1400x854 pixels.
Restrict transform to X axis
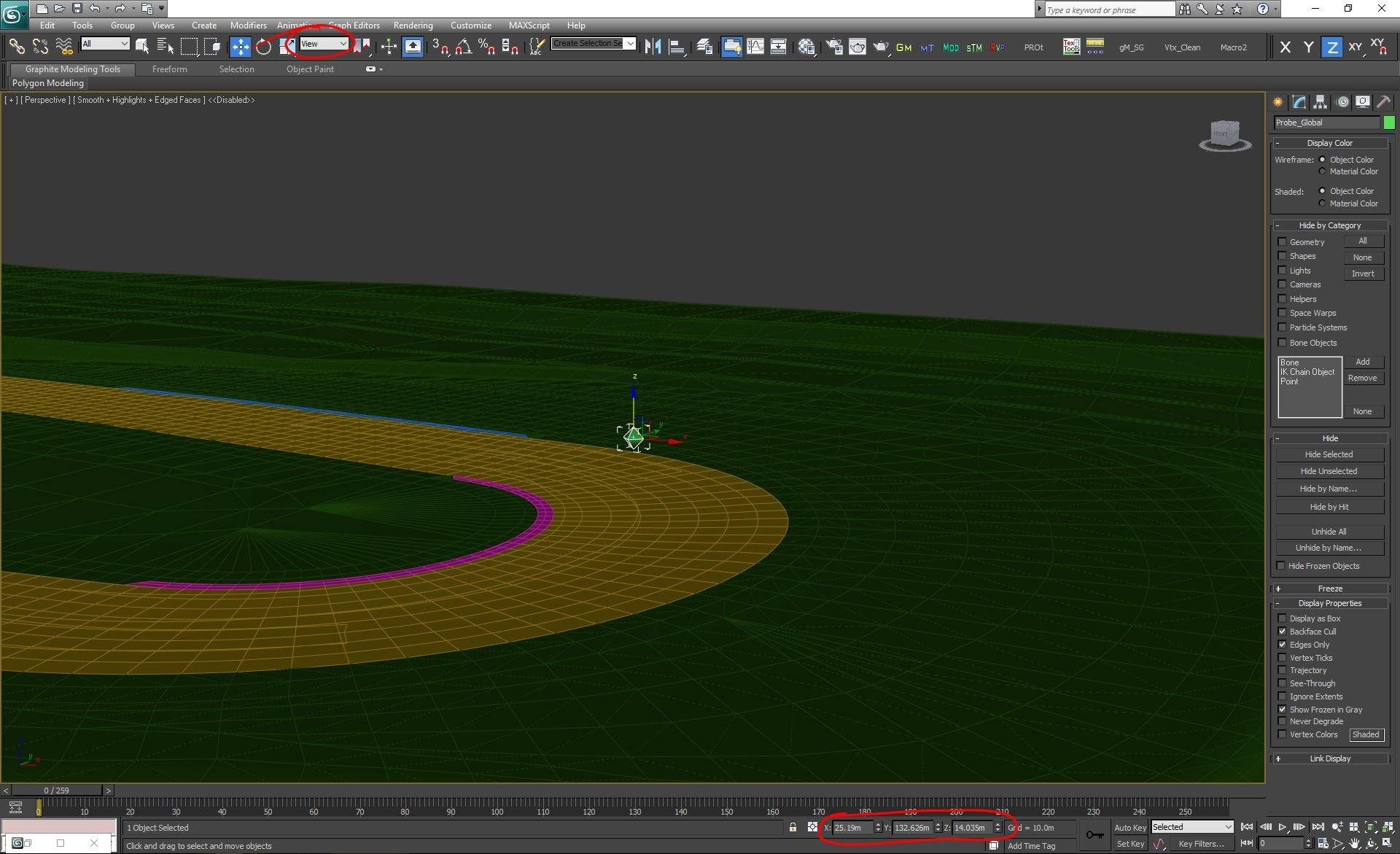[x=1286, y=47]
